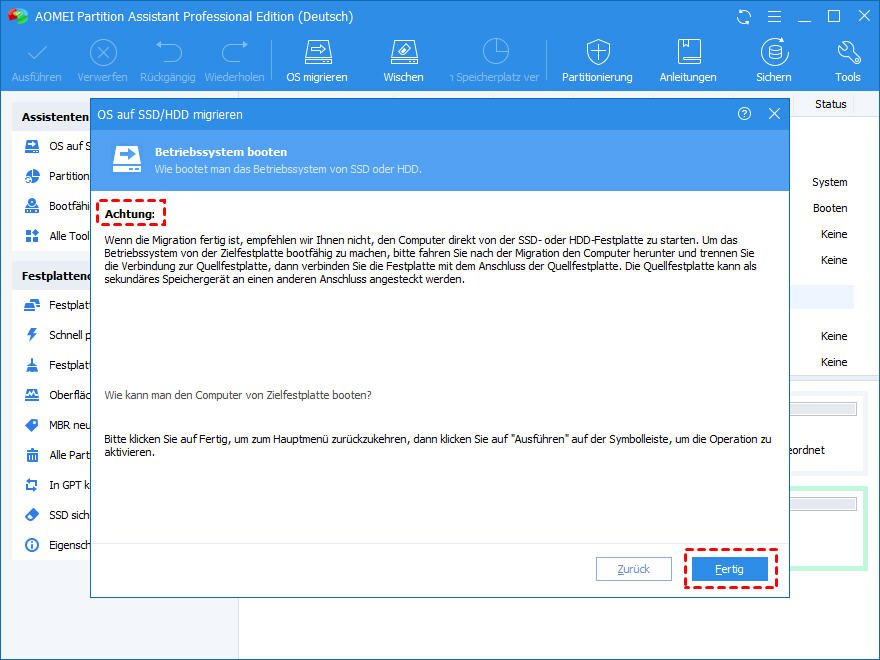Click the Status column header
Screen dimensions: 880x660
tap(831, 104)
